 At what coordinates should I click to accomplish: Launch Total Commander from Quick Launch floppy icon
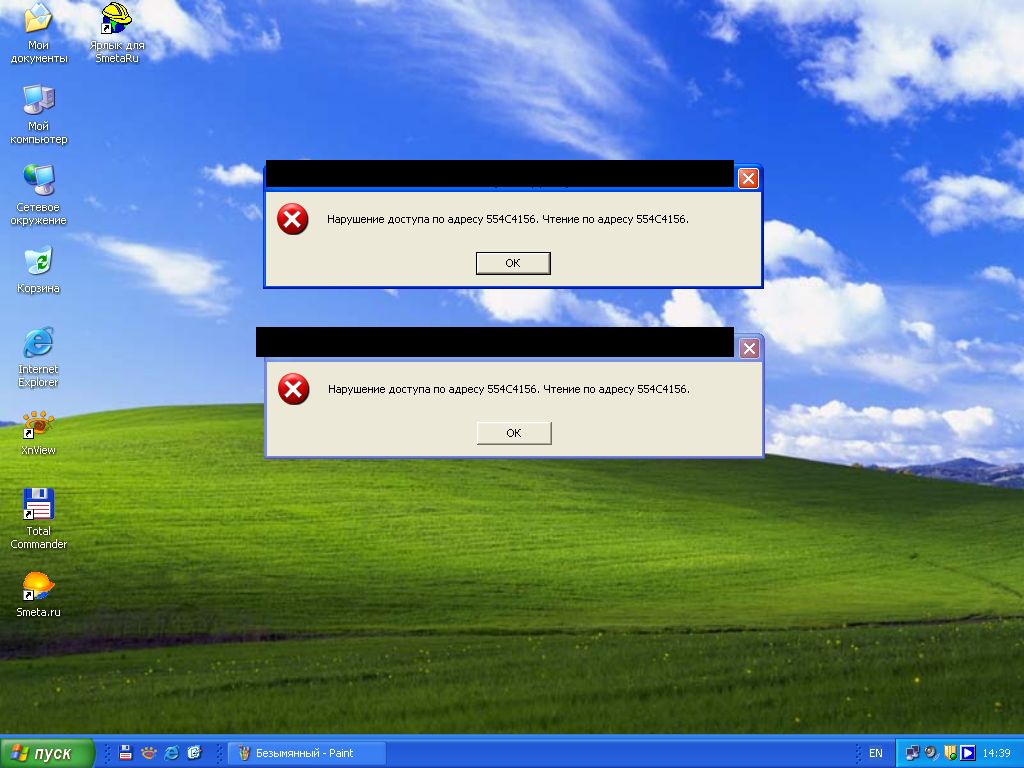click(126, 753)
